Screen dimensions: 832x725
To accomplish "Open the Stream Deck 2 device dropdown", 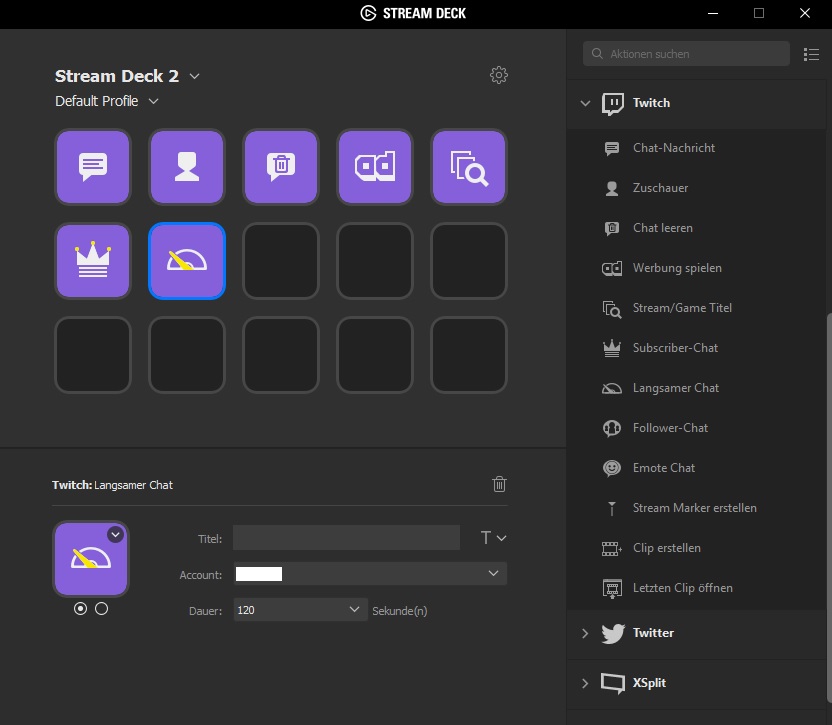I will (194, 76).
